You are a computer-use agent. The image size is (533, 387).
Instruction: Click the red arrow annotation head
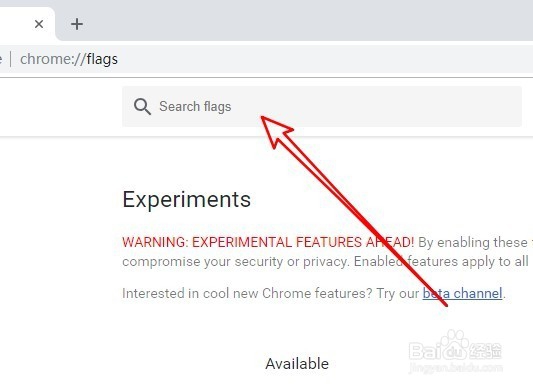point(276,131)
